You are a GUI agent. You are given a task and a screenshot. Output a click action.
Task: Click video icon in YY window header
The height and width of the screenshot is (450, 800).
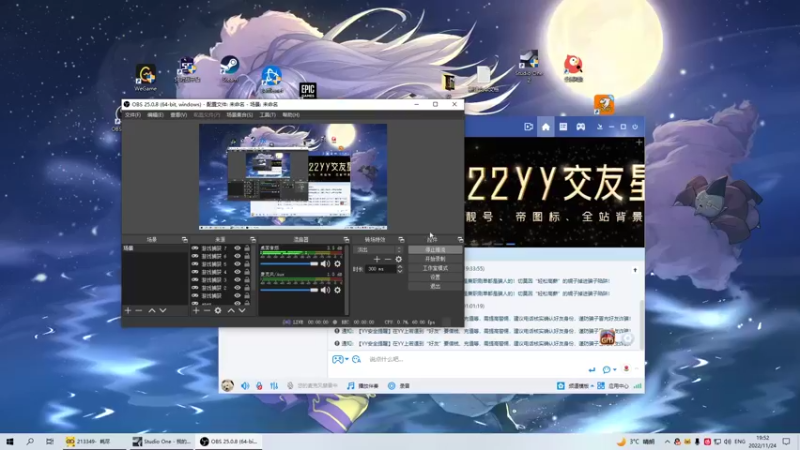point(529,127)
